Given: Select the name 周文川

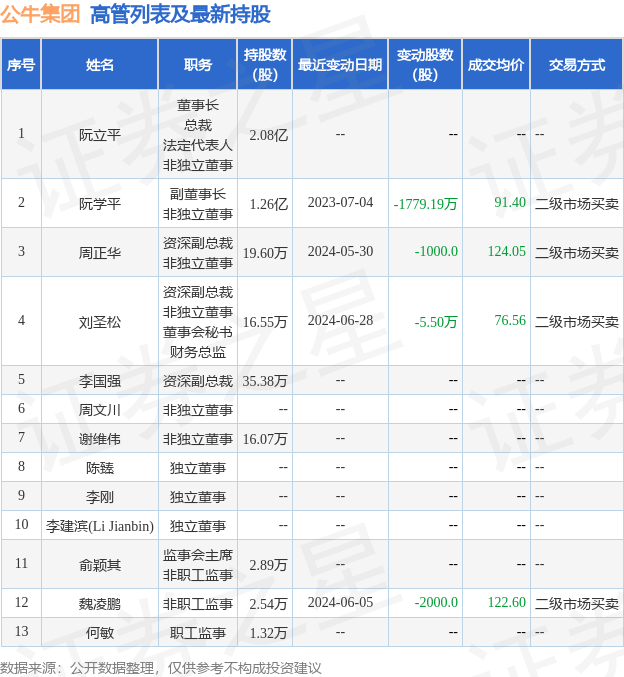Looking at the screenshot, I should (x=100, y=410).
